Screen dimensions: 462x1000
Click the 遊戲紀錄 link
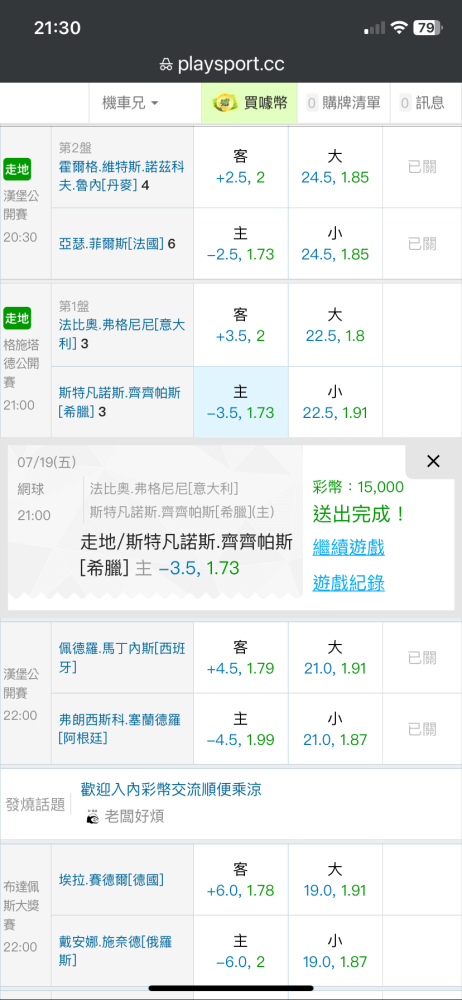coord(348,582)
